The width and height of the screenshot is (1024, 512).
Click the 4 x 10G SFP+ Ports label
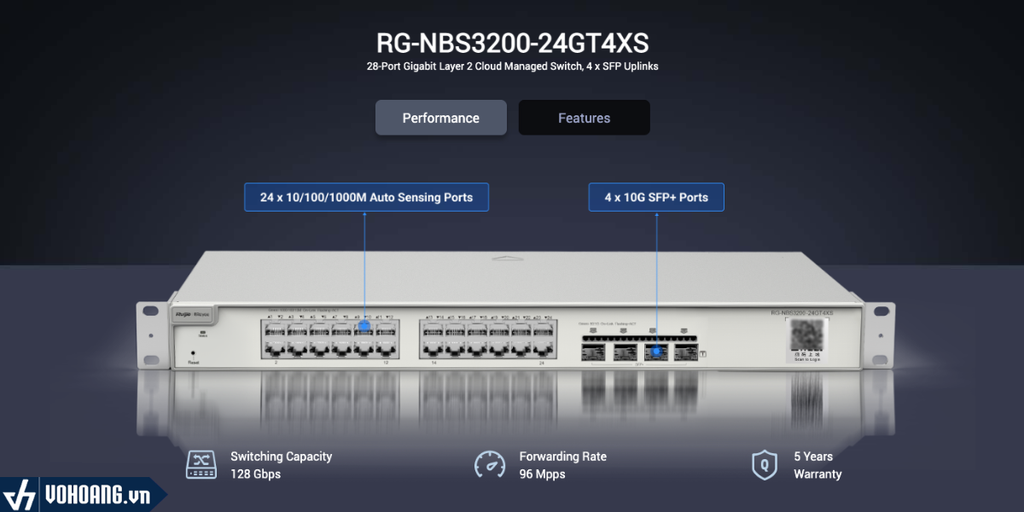pos(656,197)
